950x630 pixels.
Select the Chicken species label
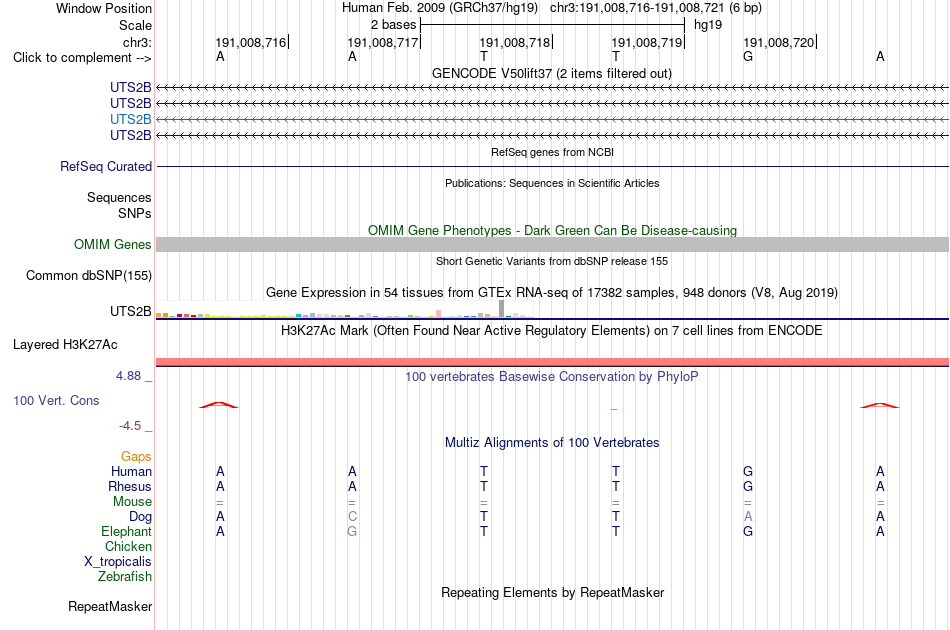pyautogui.click(x=128, y=546)
